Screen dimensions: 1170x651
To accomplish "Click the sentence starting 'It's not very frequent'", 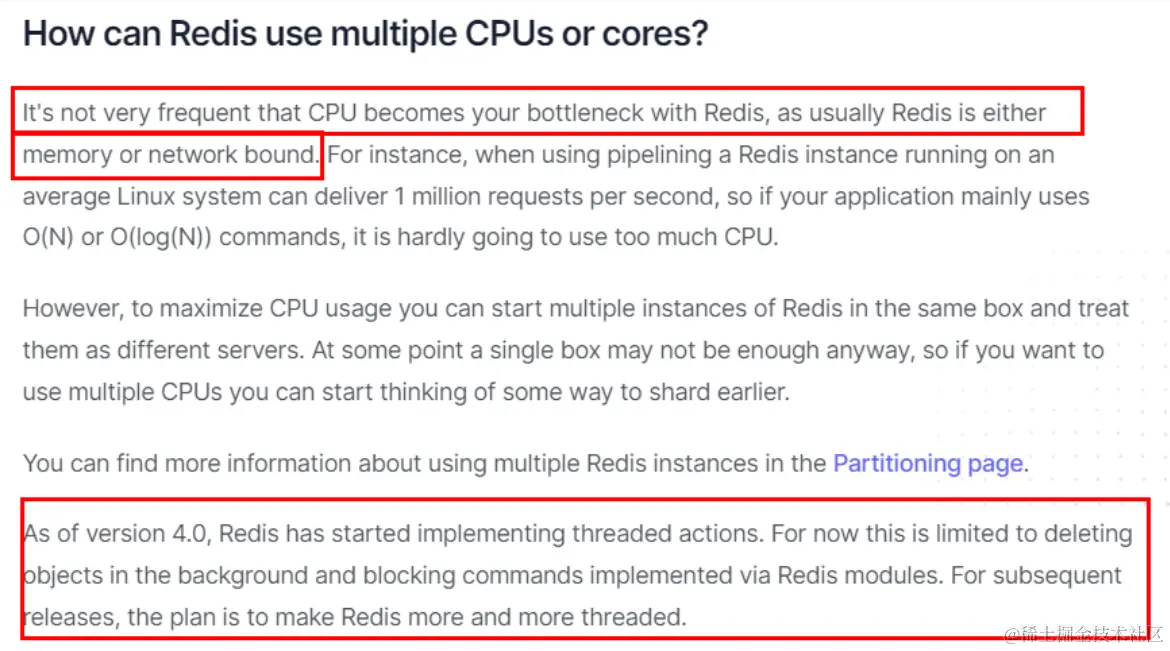I will pyautogui.click(x=534, y=133).
